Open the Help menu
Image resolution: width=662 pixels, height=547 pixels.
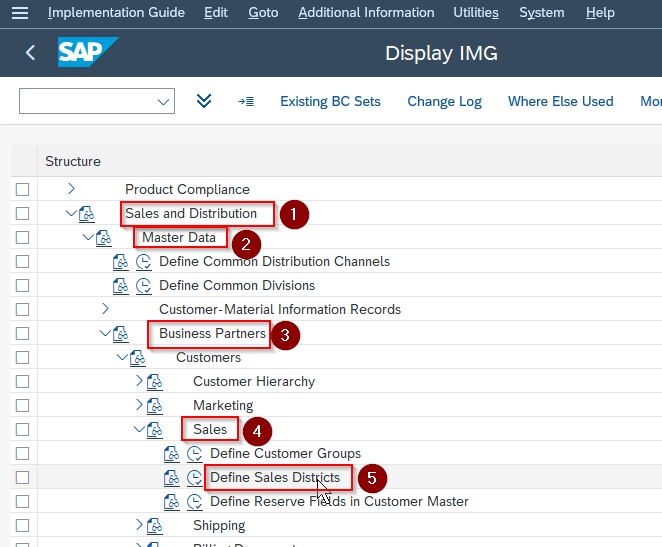click(x=600, y=13)
